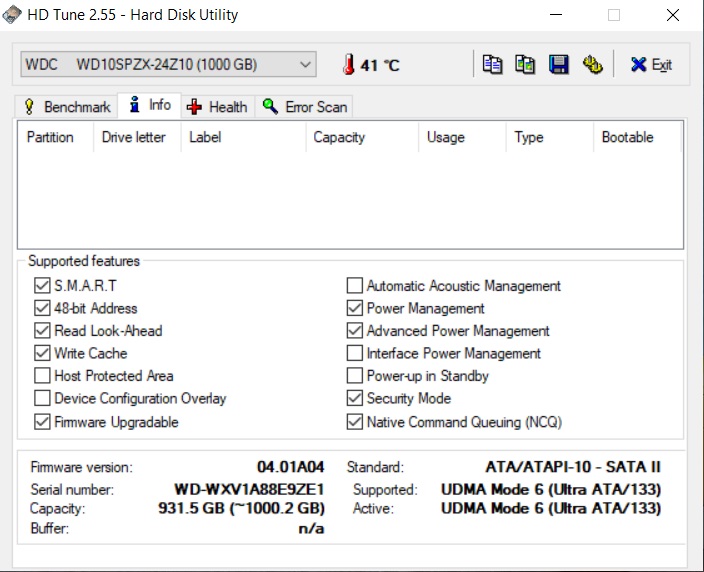Check the Device Configuration Overlay box
Viewport: 704px width, 572px height.
42,398
